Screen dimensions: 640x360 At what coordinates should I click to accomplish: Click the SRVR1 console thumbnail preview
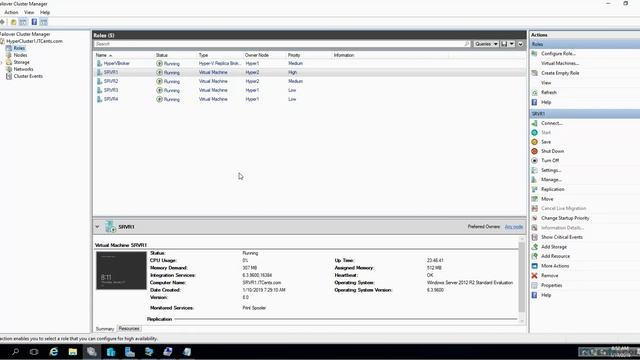tap(121, 270)
